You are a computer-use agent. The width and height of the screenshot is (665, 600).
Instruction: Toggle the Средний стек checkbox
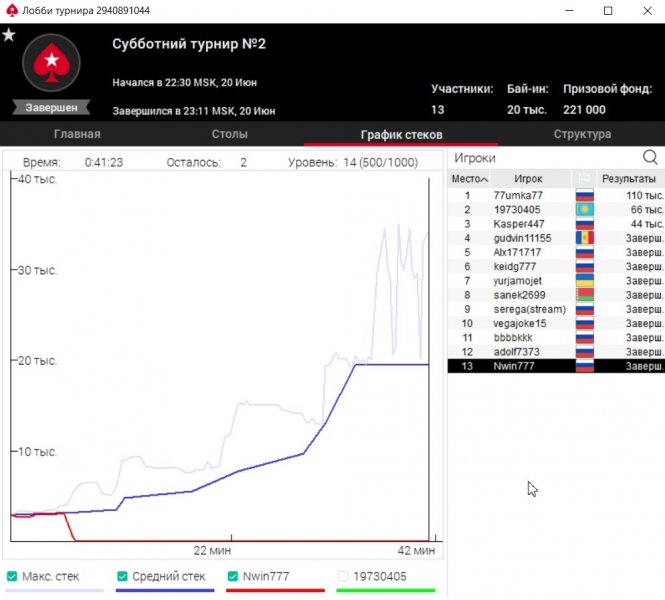(123, 577)
